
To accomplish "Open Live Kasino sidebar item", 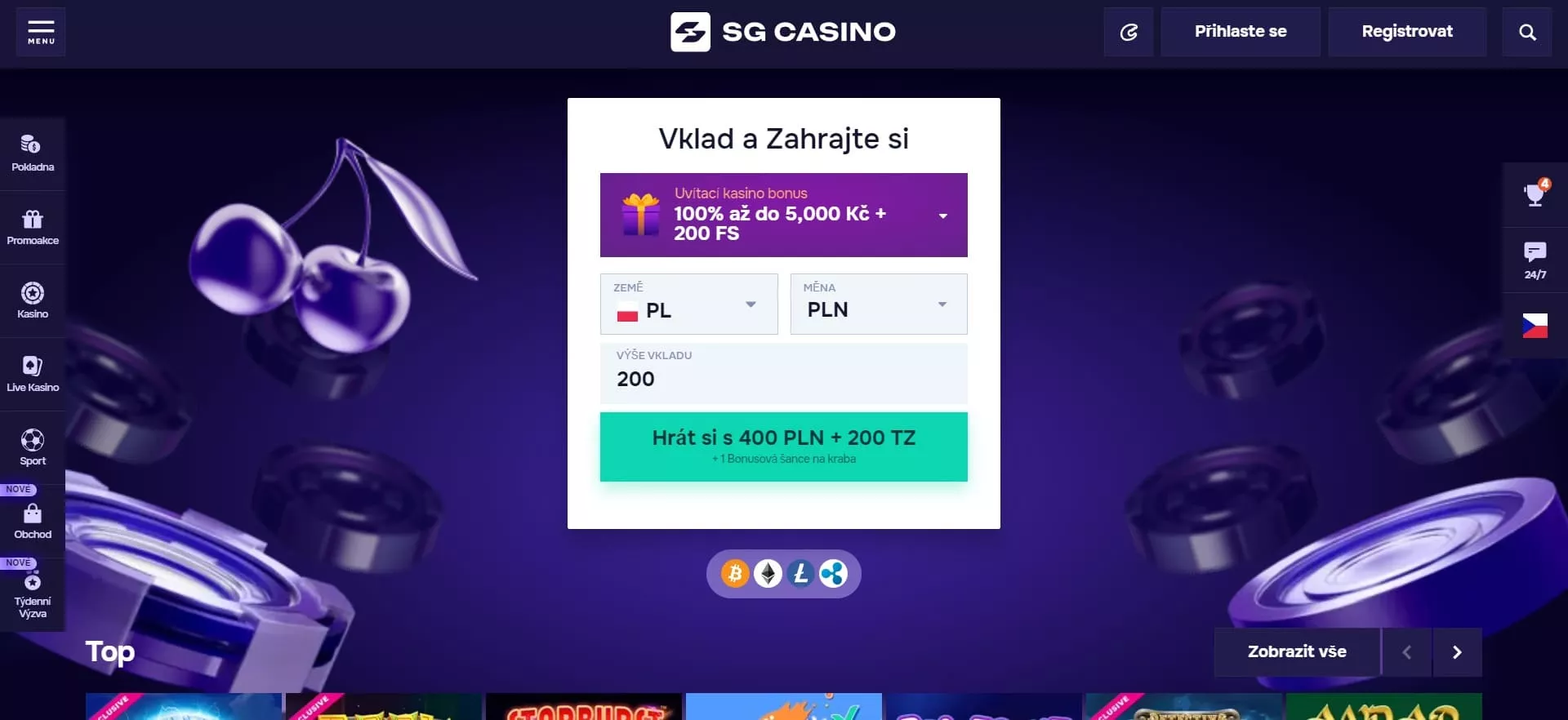I will (33, 374).
